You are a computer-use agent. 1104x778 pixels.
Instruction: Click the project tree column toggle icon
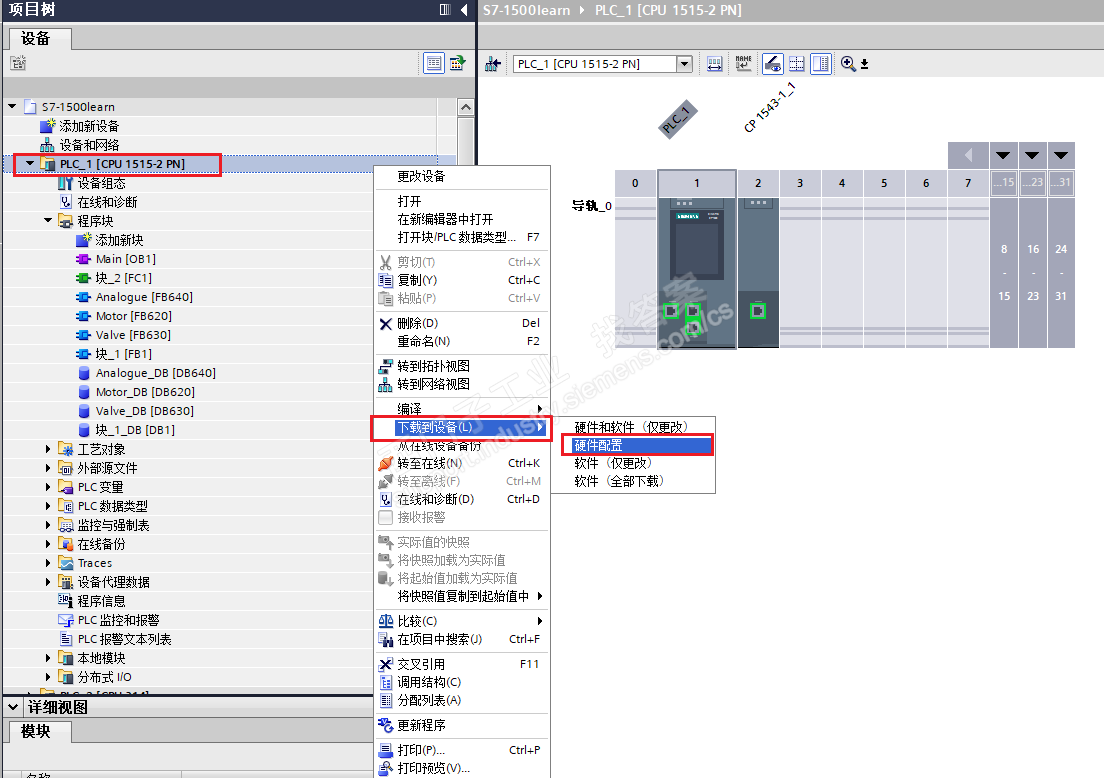coord(445,9)
